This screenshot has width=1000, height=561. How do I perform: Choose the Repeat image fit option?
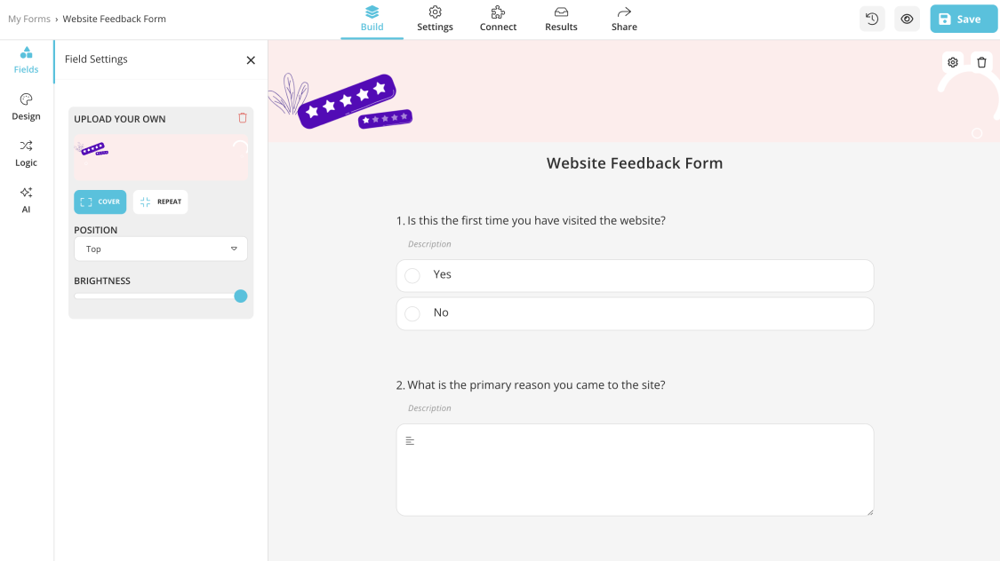[160, 202]
